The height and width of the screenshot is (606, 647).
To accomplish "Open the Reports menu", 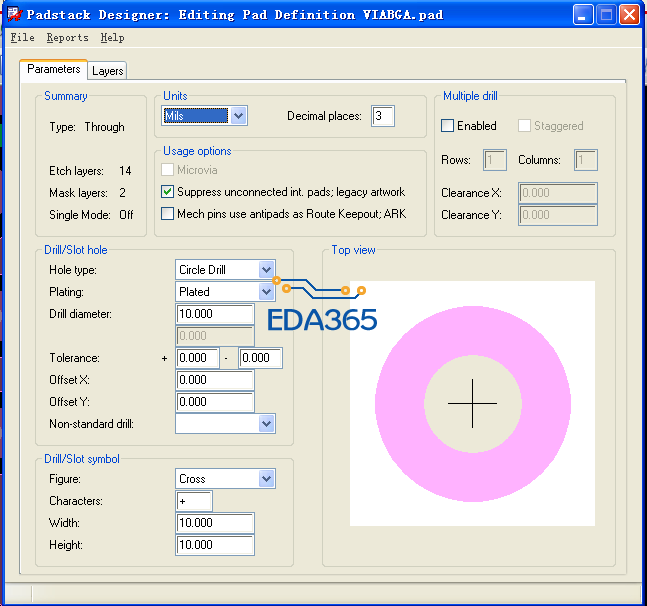I will tap(67, 38).
